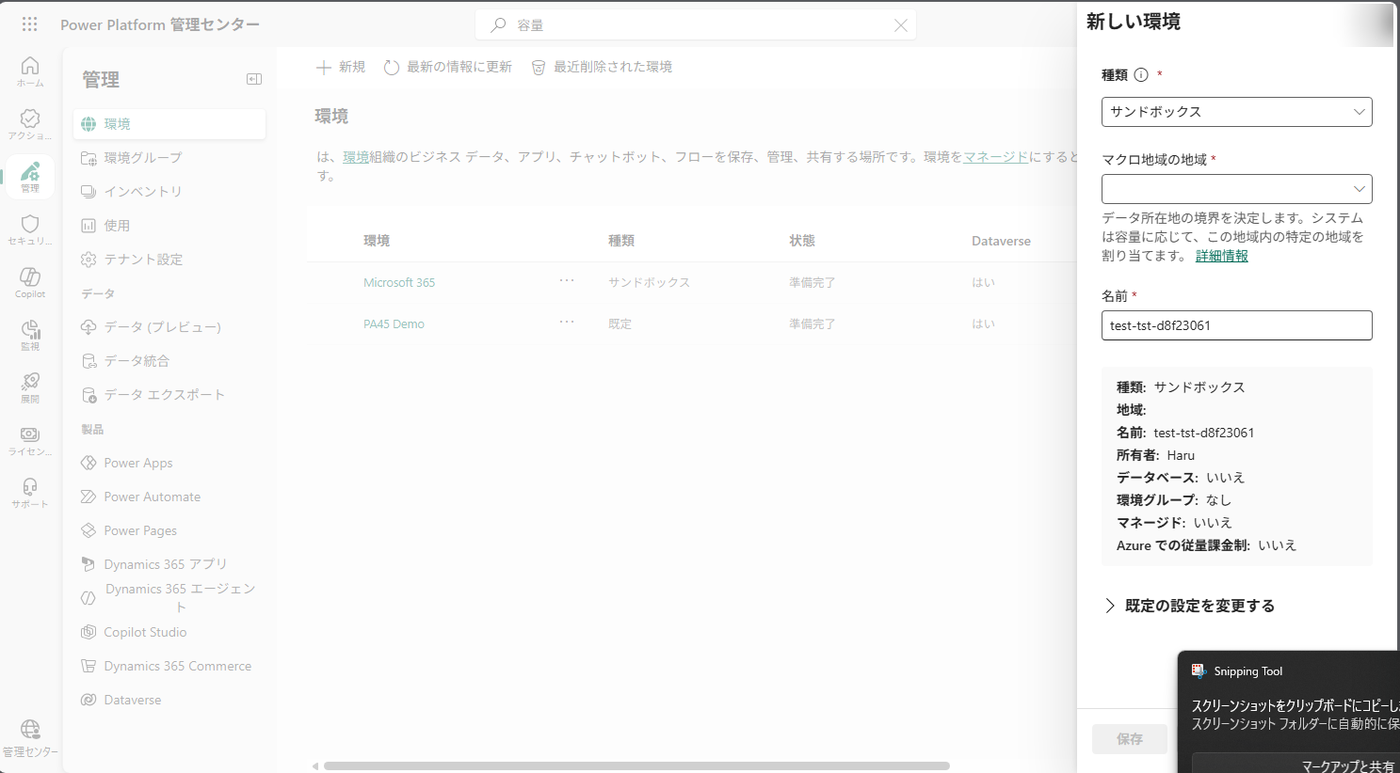This screenshot has height=773, width=1400.
Task: Open the マクロ地域の地域 dropdown
Action: coord(1236,189)
